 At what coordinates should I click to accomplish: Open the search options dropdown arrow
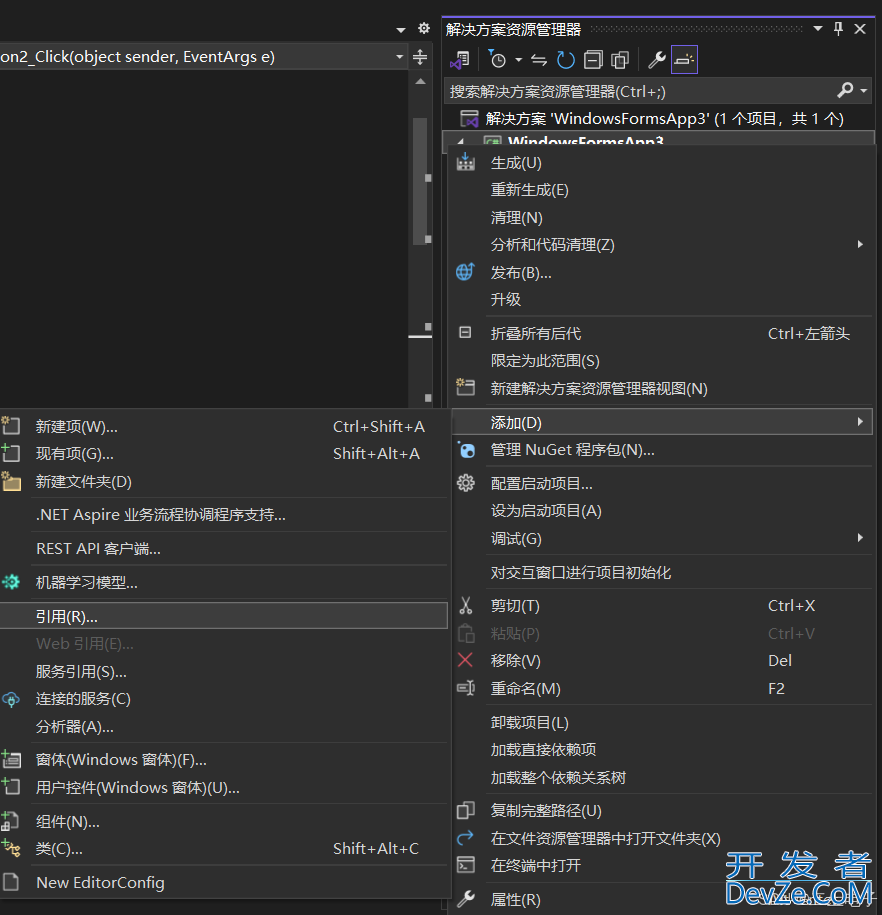tap(863, 91)
